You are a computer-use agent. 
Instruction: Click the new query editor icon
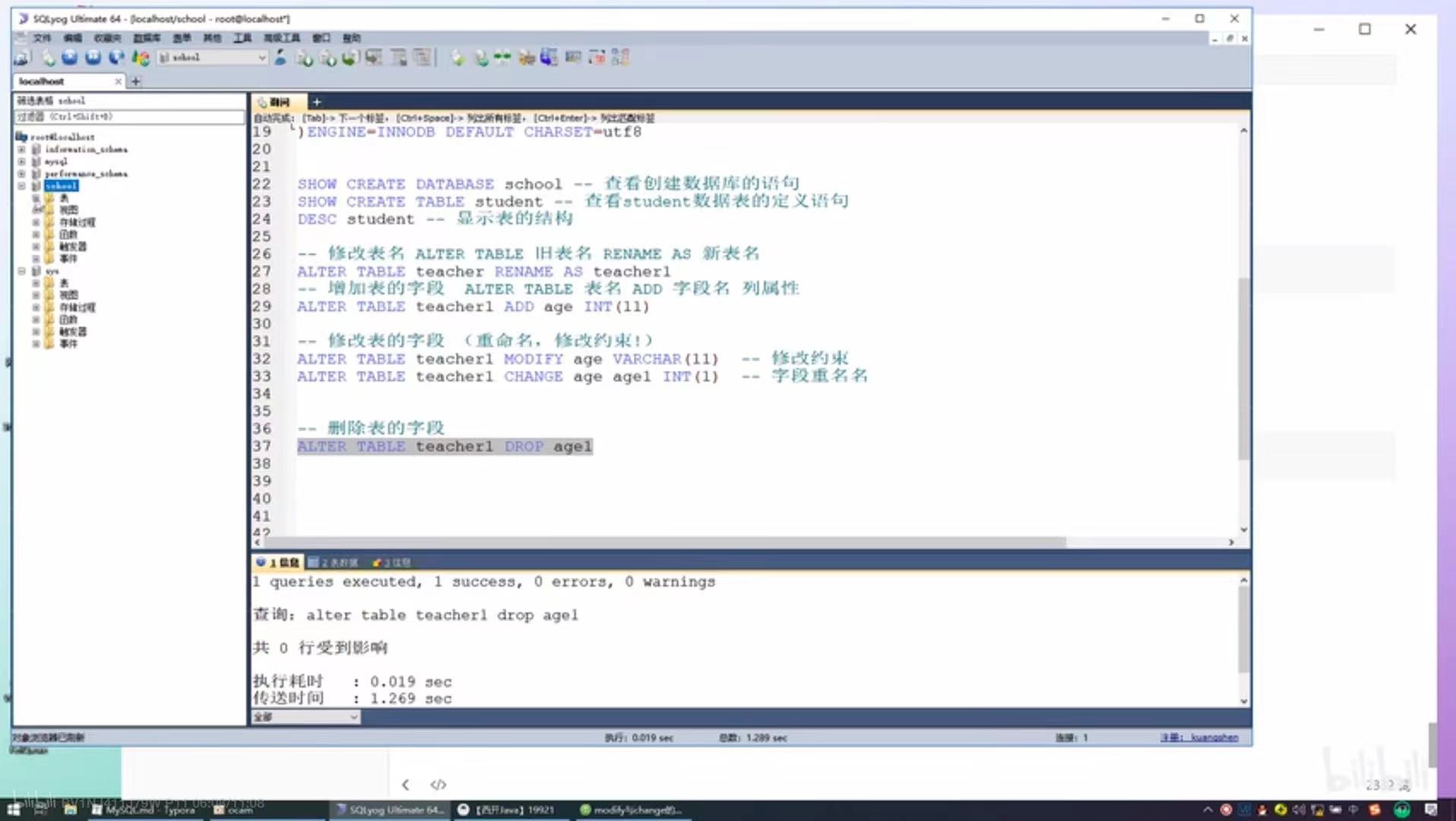(x=48, y=57)
